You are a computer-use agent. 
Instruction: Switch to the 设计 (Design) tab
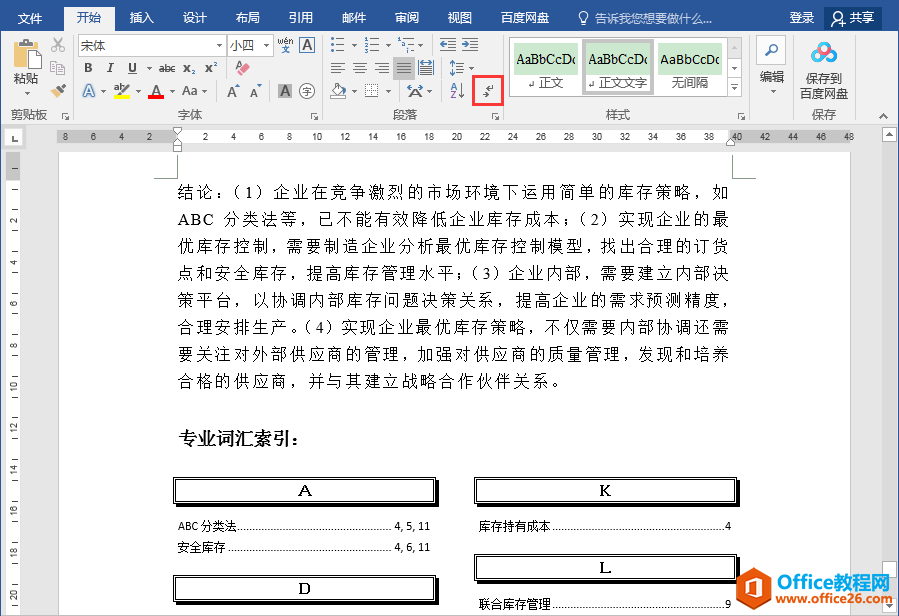pos(194,18)
